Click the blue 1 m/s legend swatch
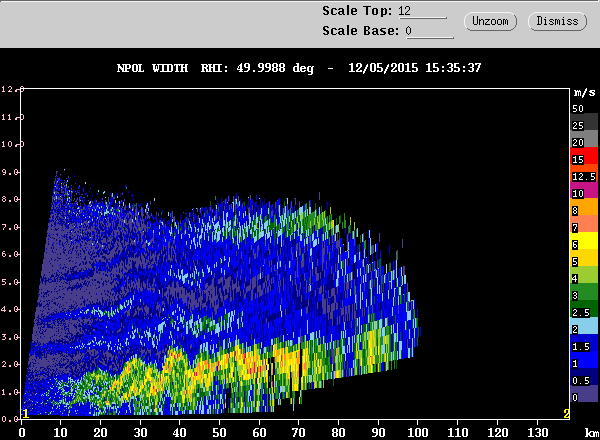The image size is (600, 440). tap(584, 360)
